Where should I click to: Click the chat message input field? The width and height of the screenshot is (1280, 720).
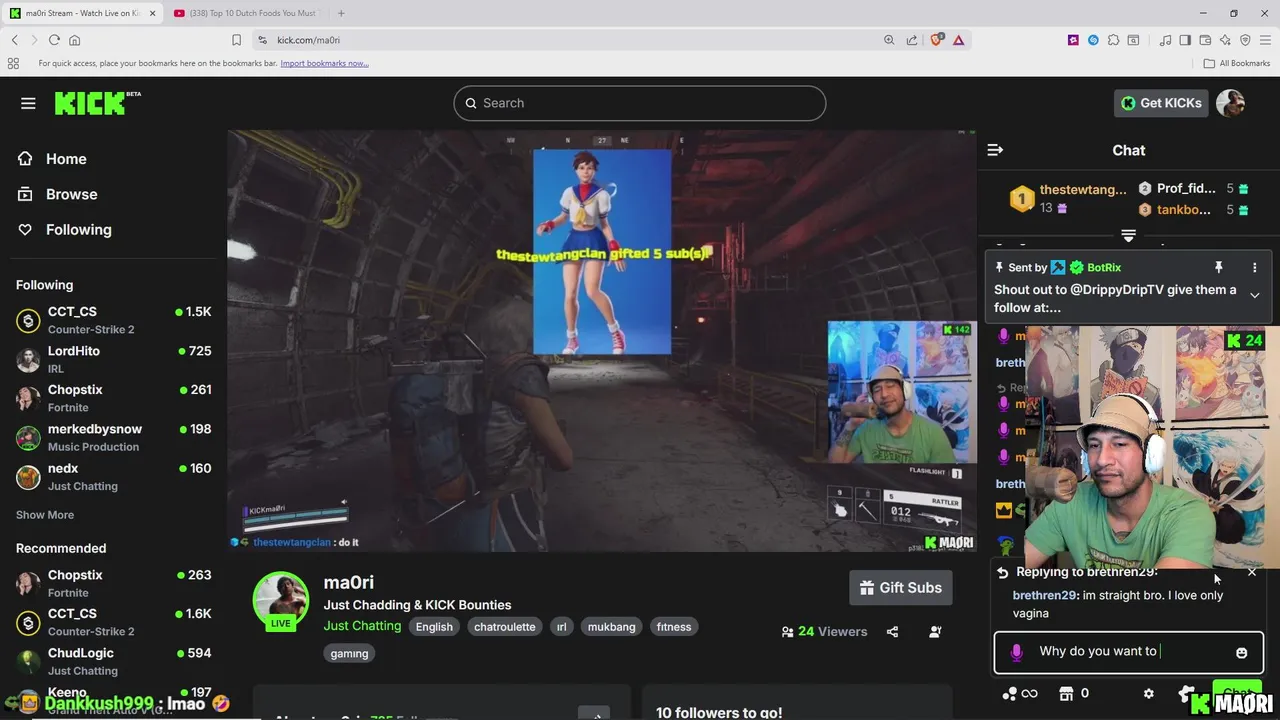coord(1128,652)
